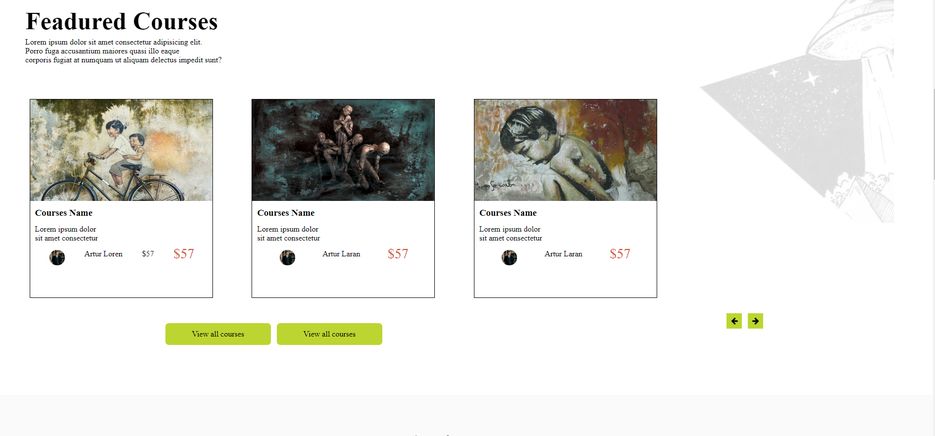Click the right arrow carousel button
The image size is (935, 436).
[756, 321]
